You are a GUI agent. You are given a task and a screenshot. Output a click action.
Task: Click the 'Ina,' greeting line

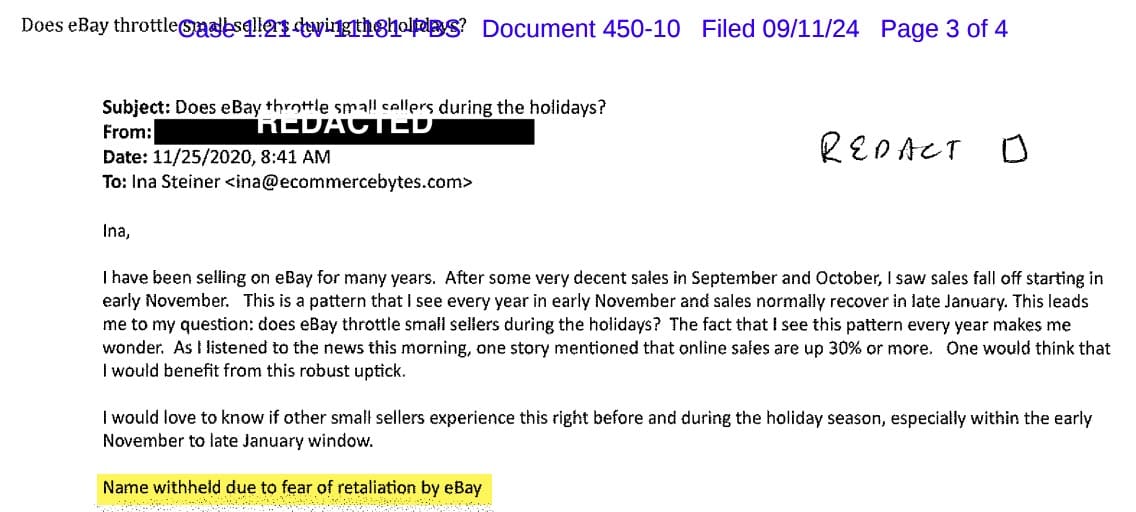click(x=116, y=232)
